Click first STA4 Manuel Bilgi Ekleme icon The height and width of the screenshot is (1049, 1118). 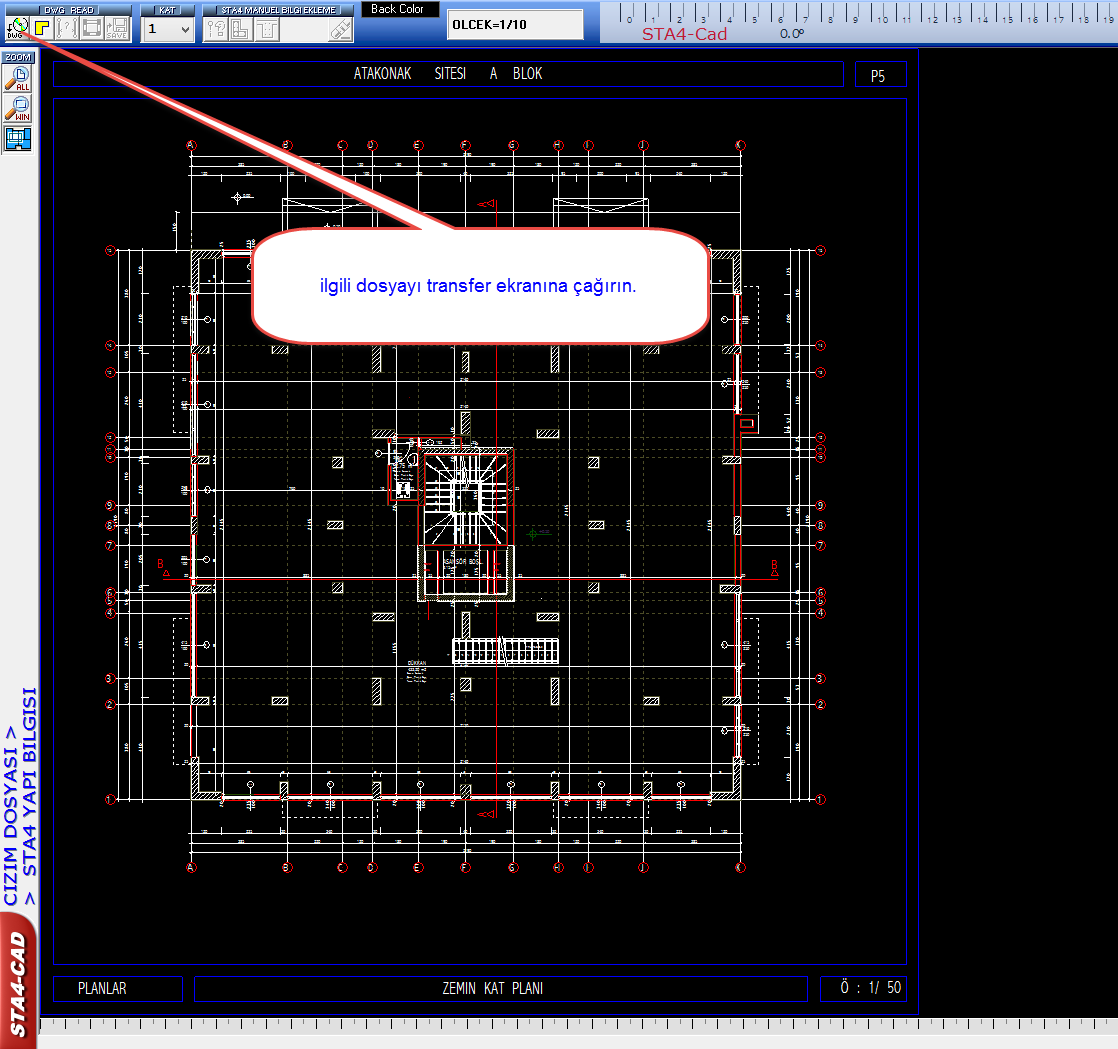[215, 29]
